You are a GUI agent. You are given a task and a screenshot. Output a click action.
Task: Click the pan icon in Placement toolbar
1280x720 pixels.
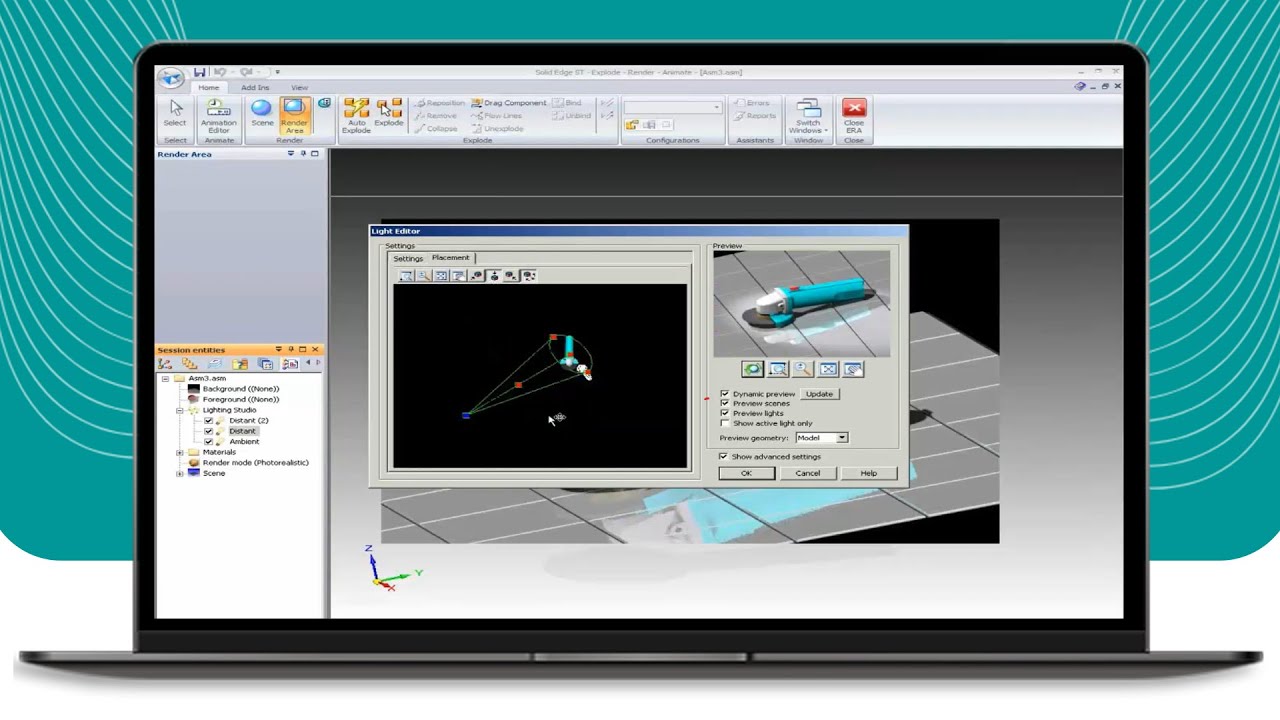(x=458, y=276)
